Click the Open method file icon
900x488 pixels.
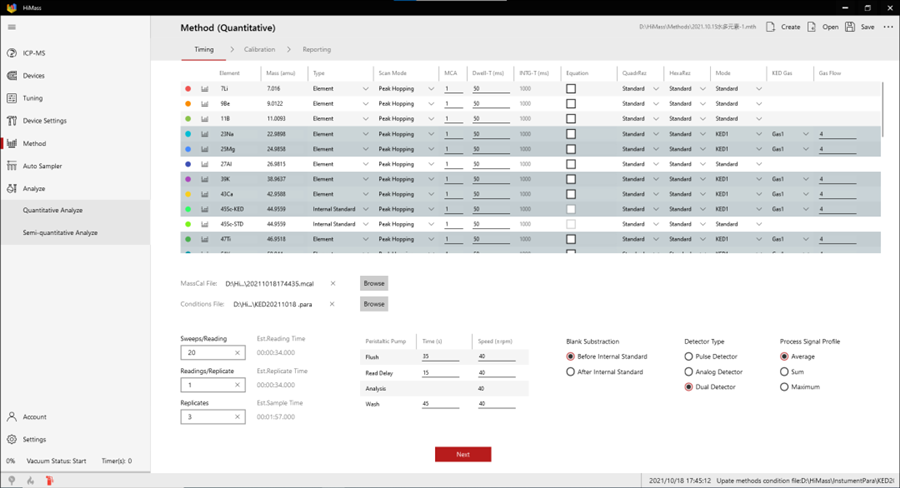(x=811, y=27)
